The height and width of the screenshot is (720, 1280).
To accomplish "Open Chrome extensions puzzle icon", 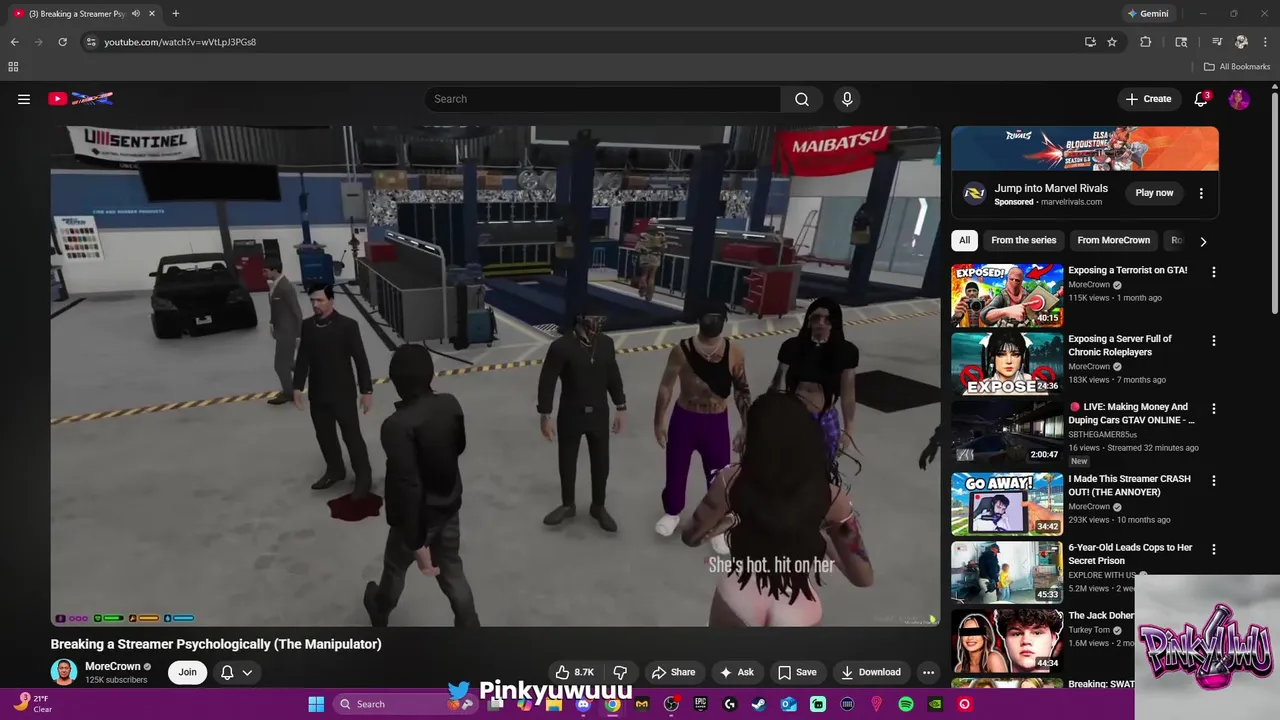I will click(x=1146, y=42).
